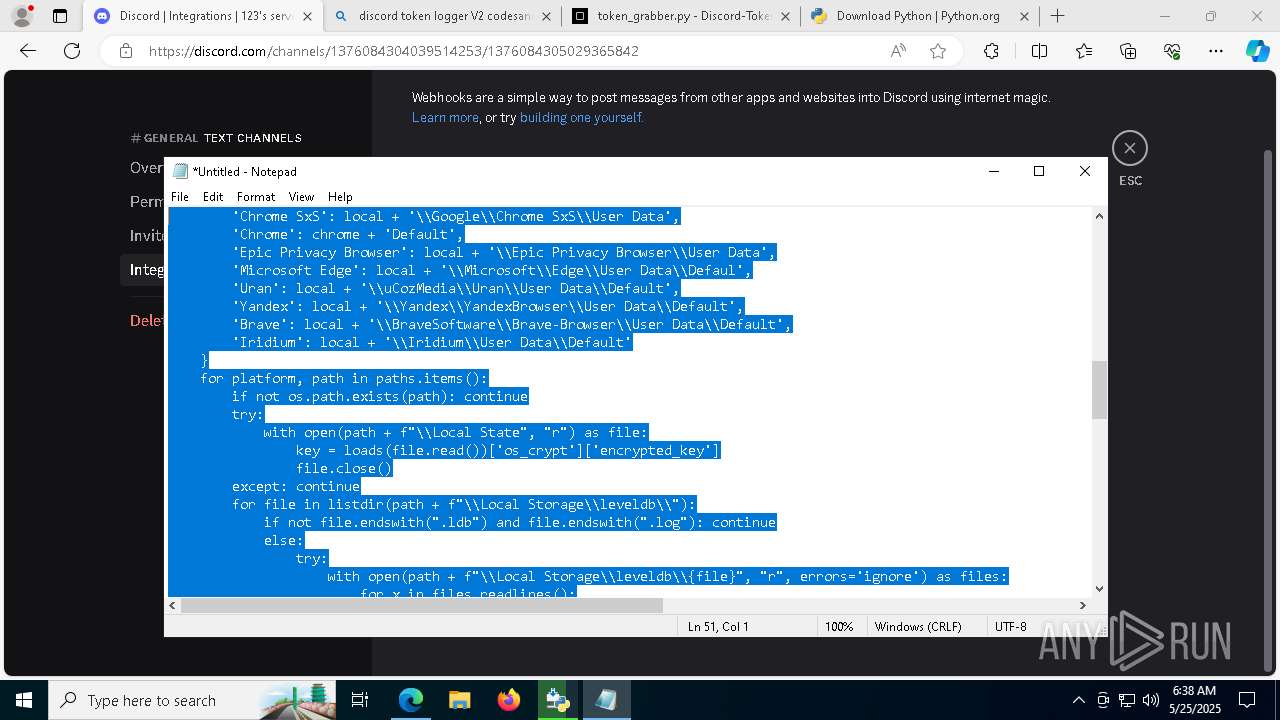Activate Read aloud icon in address bar
The width and height of the screenshot is (1280, 720).
(898, 51)
